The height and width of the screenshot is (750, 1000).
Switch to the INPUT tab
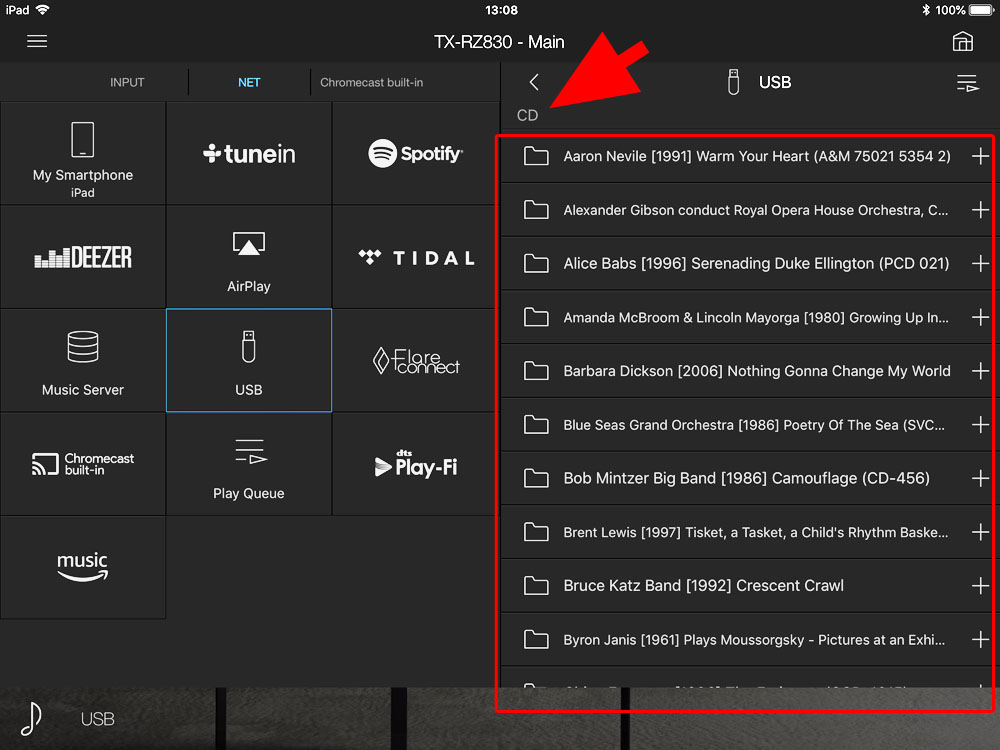[x=127, y=82]
